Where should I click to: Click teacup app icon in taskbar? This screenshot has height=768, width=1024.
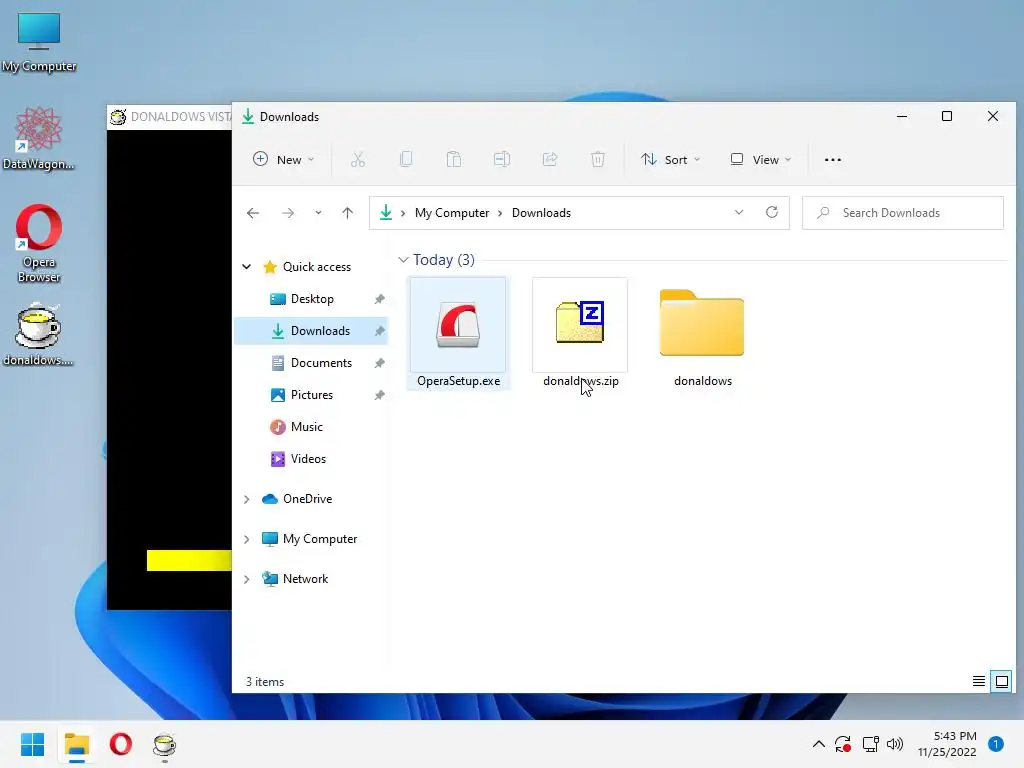[x=165, y=744]
